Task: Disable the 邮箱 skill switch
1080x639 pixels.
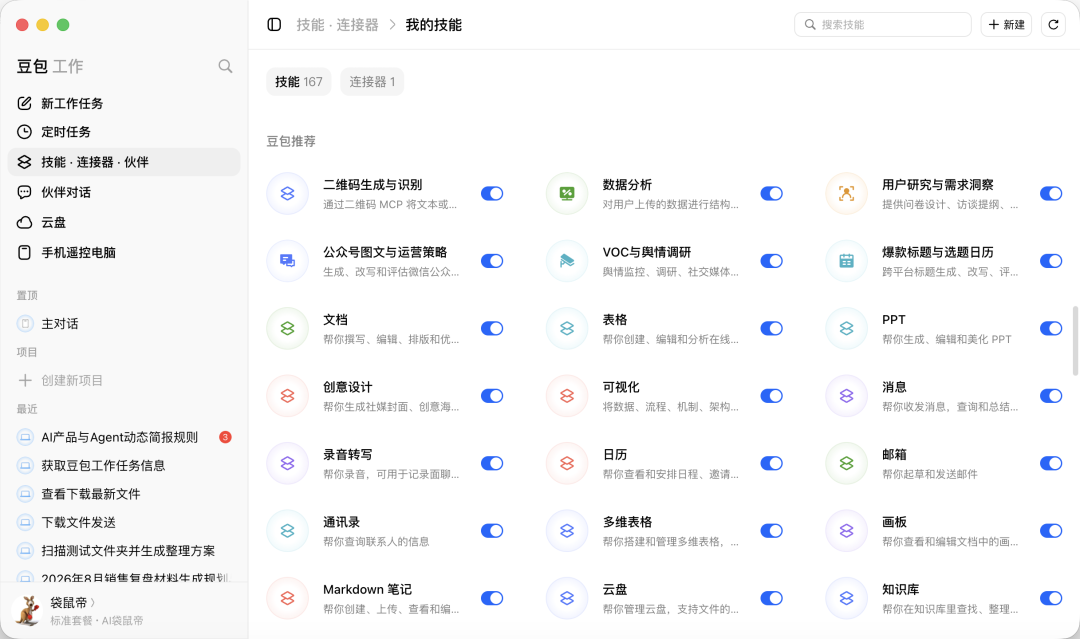Action: [1051, 463]
